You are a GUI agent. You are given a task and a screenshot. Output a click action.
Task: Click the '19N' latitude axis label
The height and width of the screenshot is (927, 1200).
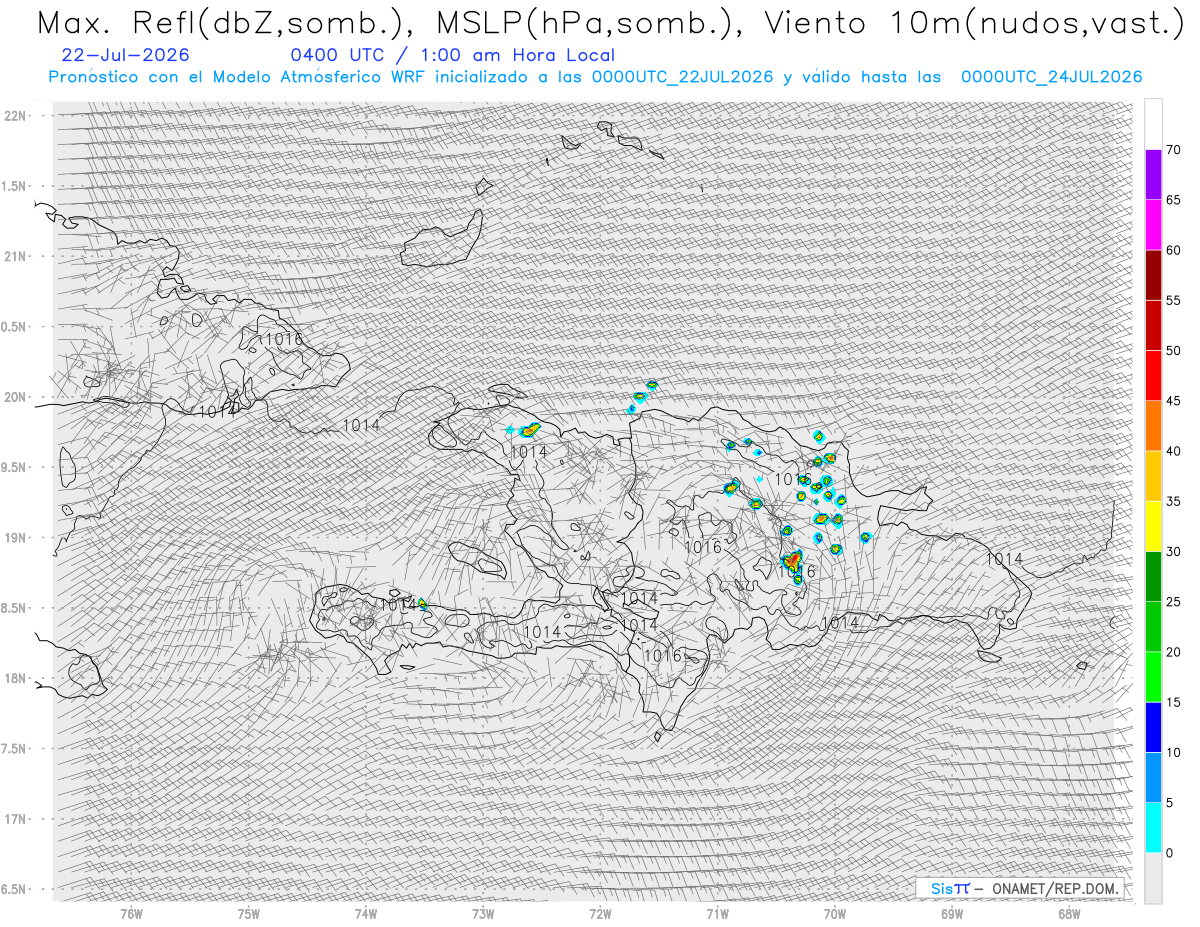(15, 537)
